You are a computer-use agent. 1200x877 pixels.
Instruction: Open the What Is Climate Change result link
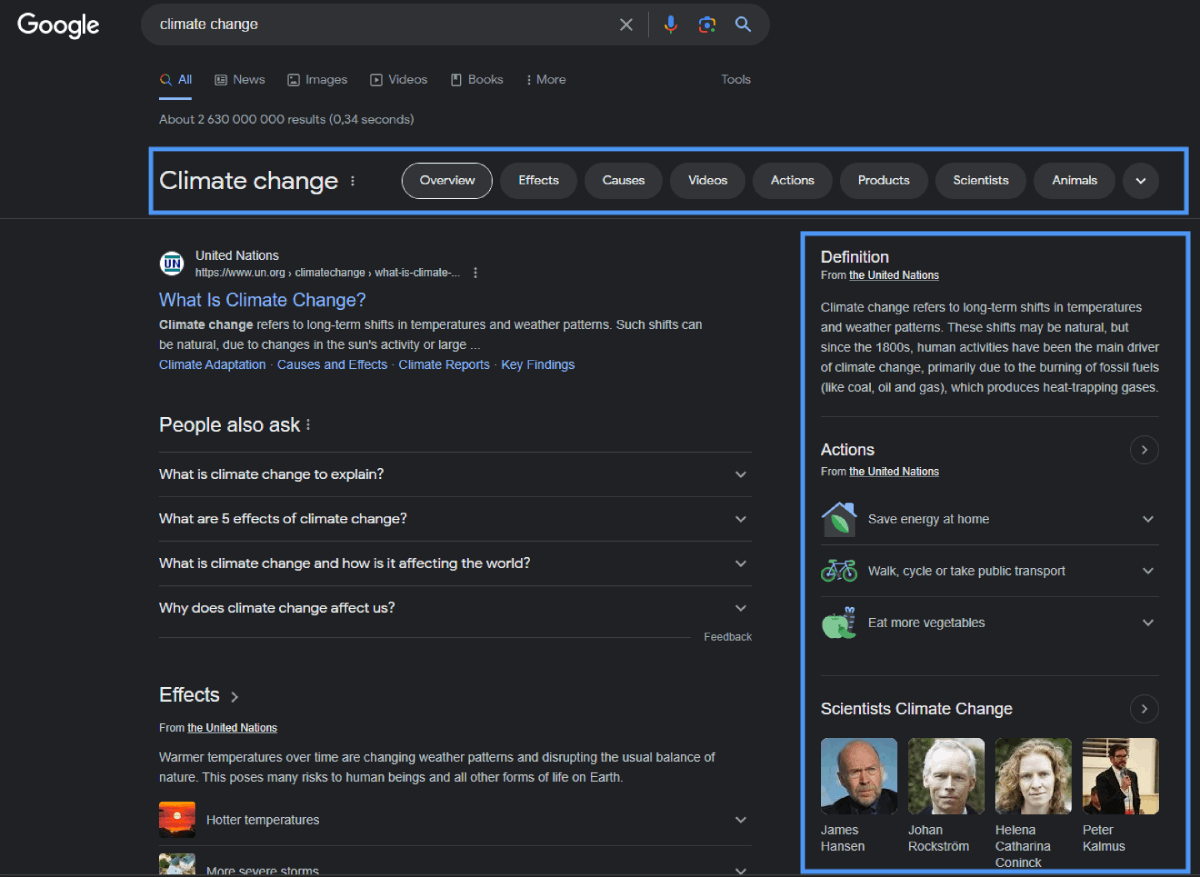(x=262, y=299)
